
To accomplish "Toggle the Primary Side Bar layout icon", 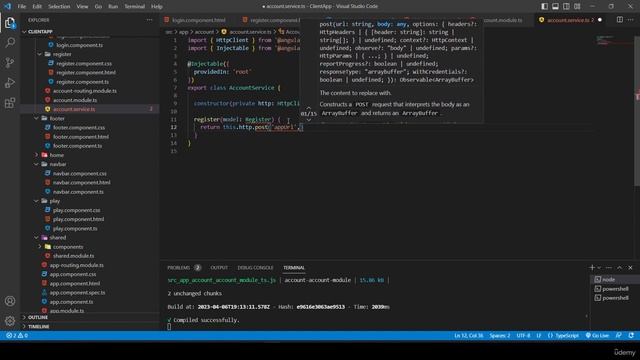I will click(544, 6).
